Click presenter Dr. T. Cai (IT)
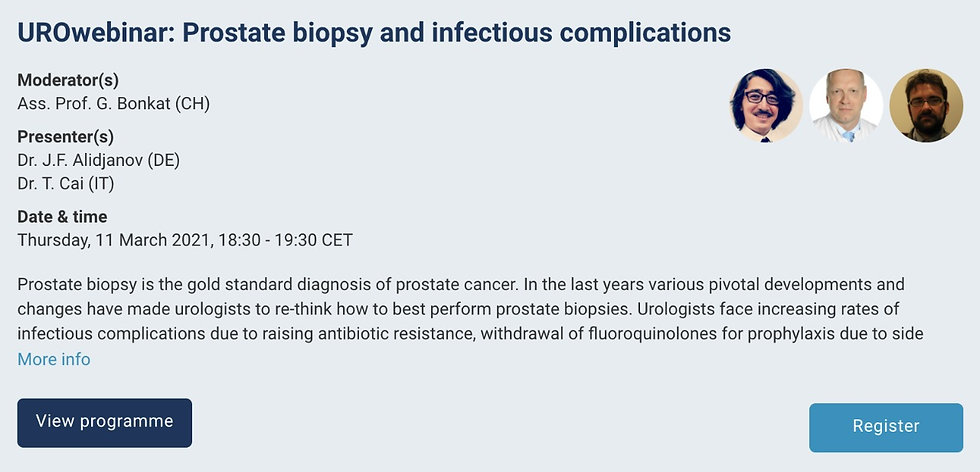This screenshot has height=472, width=980. pos(66,184)
